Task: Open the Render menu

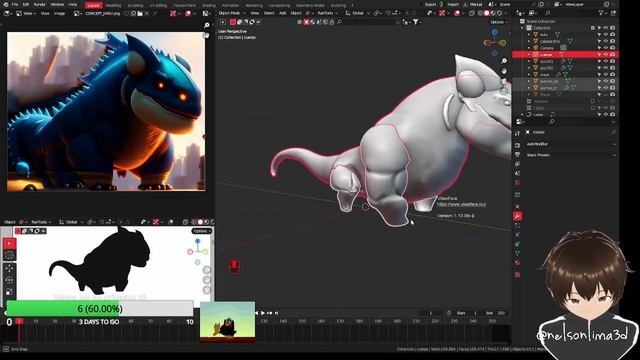Action: tap(40, 4)
